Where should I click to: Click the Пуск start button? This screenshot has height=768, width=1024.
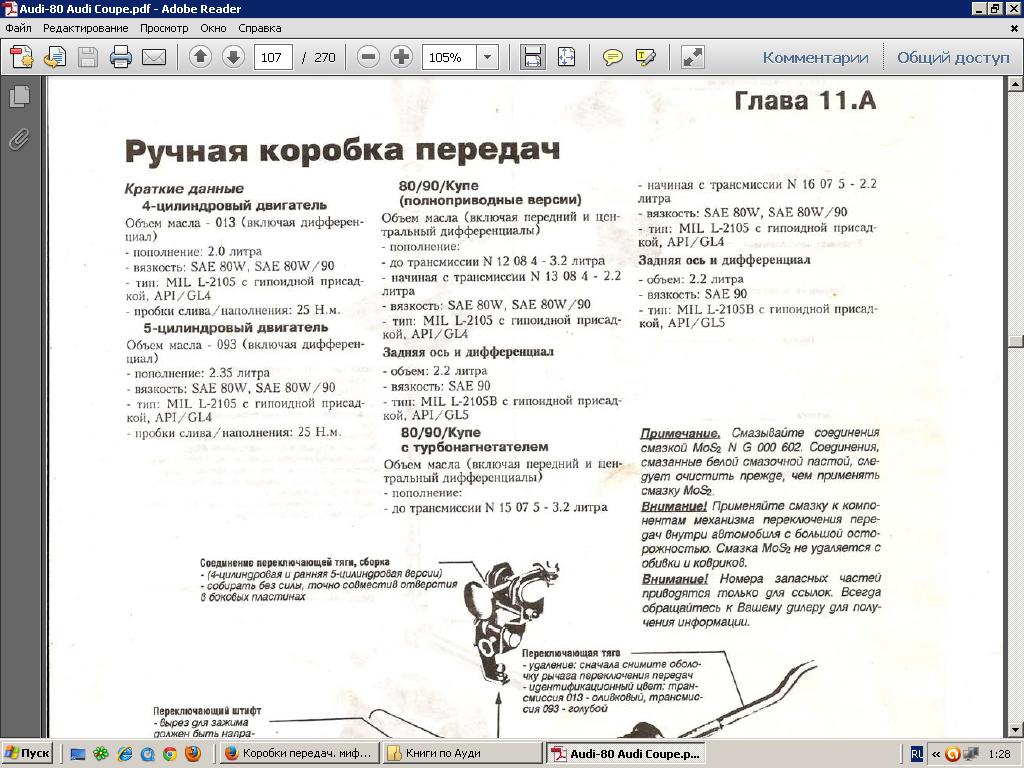point(27,753)
